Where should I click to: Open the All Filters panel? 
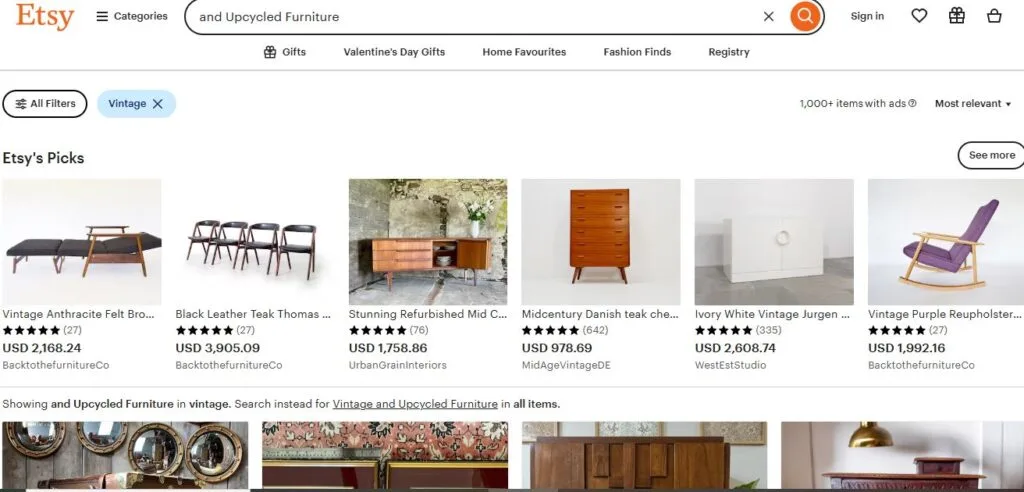[x=45, y=103]
